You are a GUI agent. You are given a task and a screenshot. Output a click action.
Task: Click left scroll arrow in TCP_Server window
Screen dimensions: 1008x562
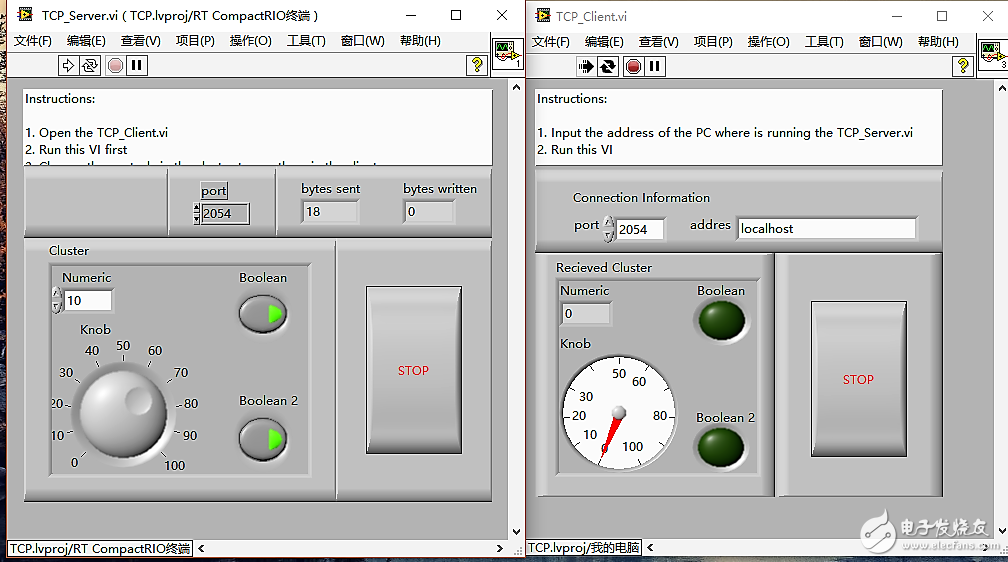201,548
